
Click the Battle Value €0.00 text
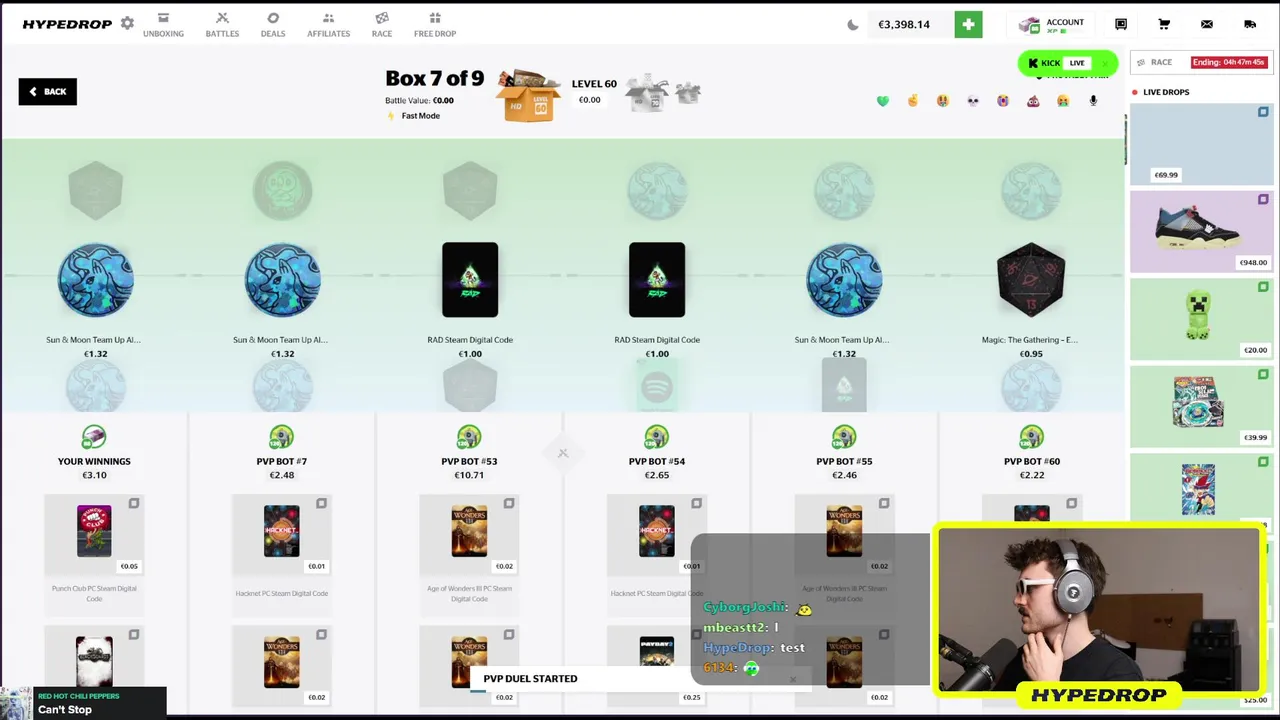[419, 101]
